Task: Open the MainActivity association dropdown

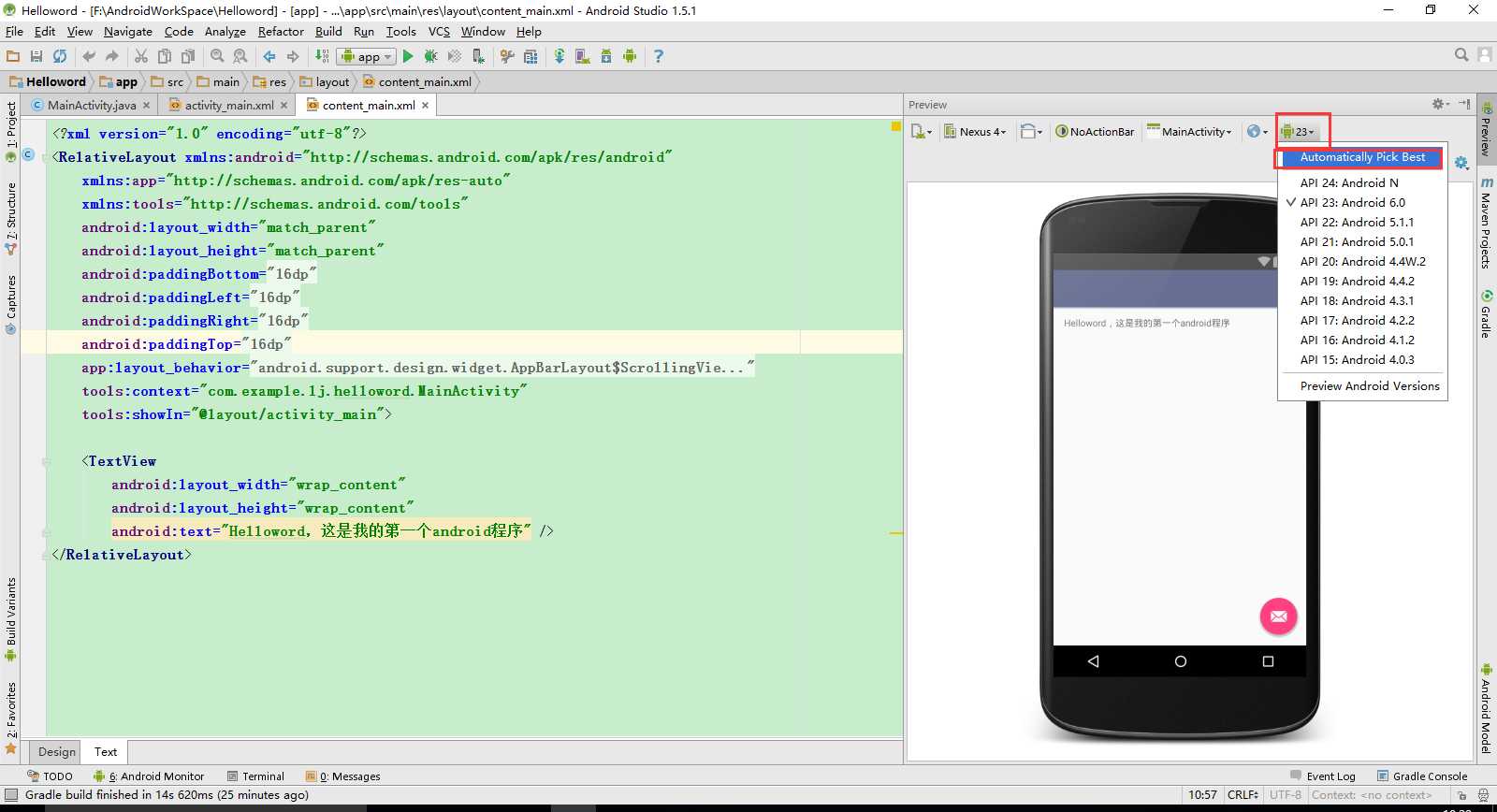Action: point(1189,132)
